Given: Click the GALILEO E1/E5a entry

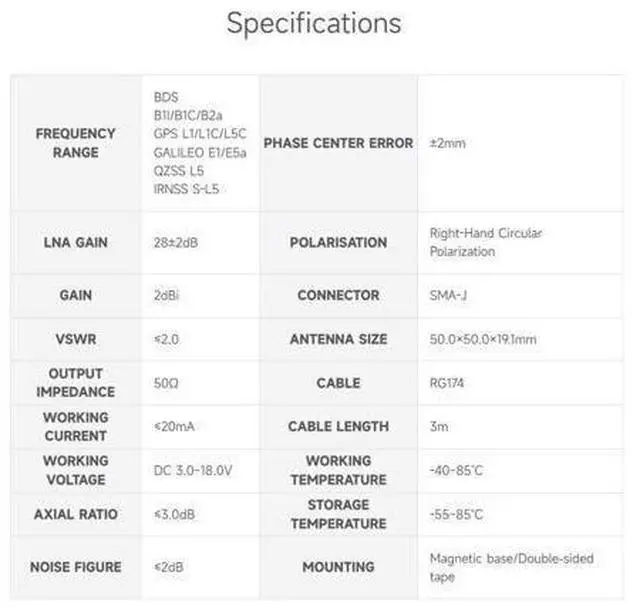Looking at the screenshot, I should tap(200, 153).
